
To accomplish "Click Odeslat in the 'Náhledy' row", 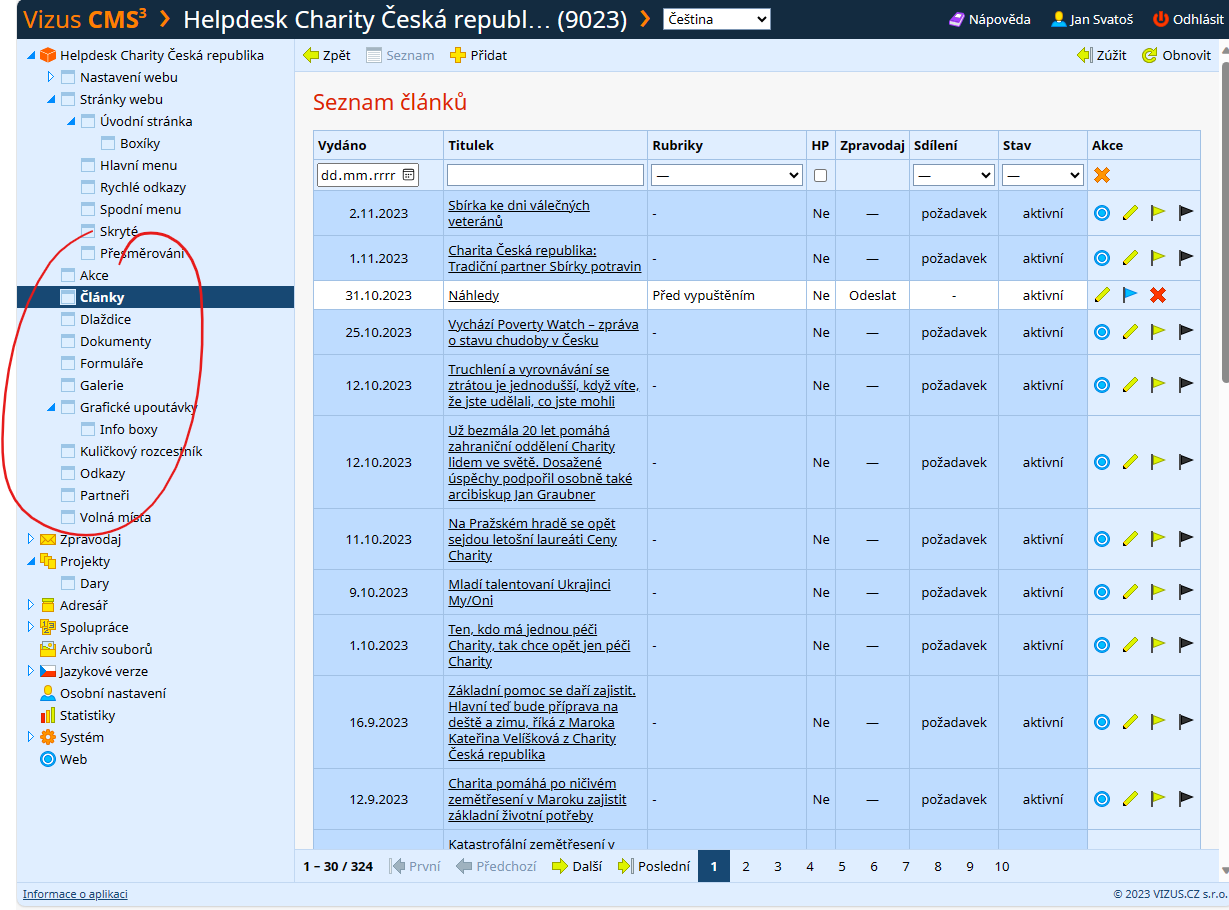I will (872, 295).
